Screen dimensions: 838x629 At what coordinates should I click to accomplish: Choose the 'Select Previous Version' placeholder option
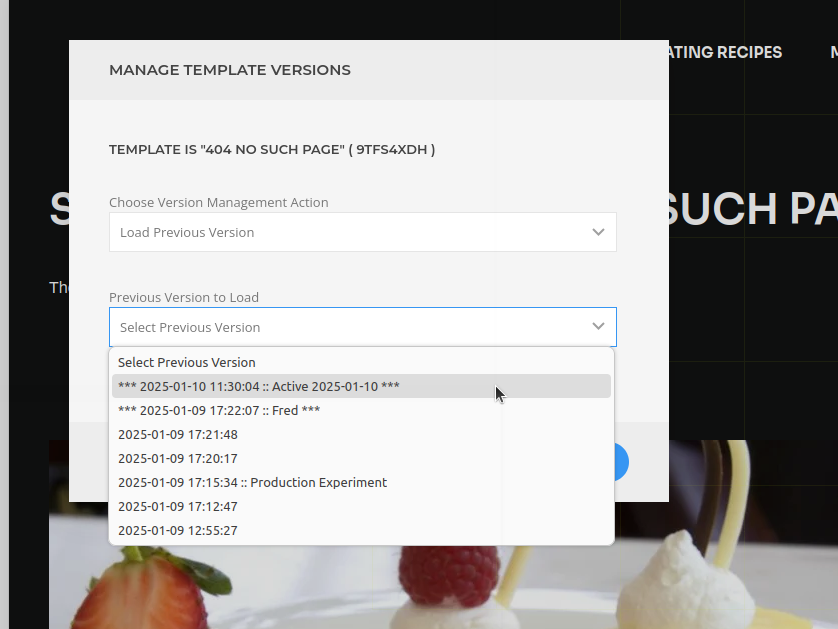361,362
